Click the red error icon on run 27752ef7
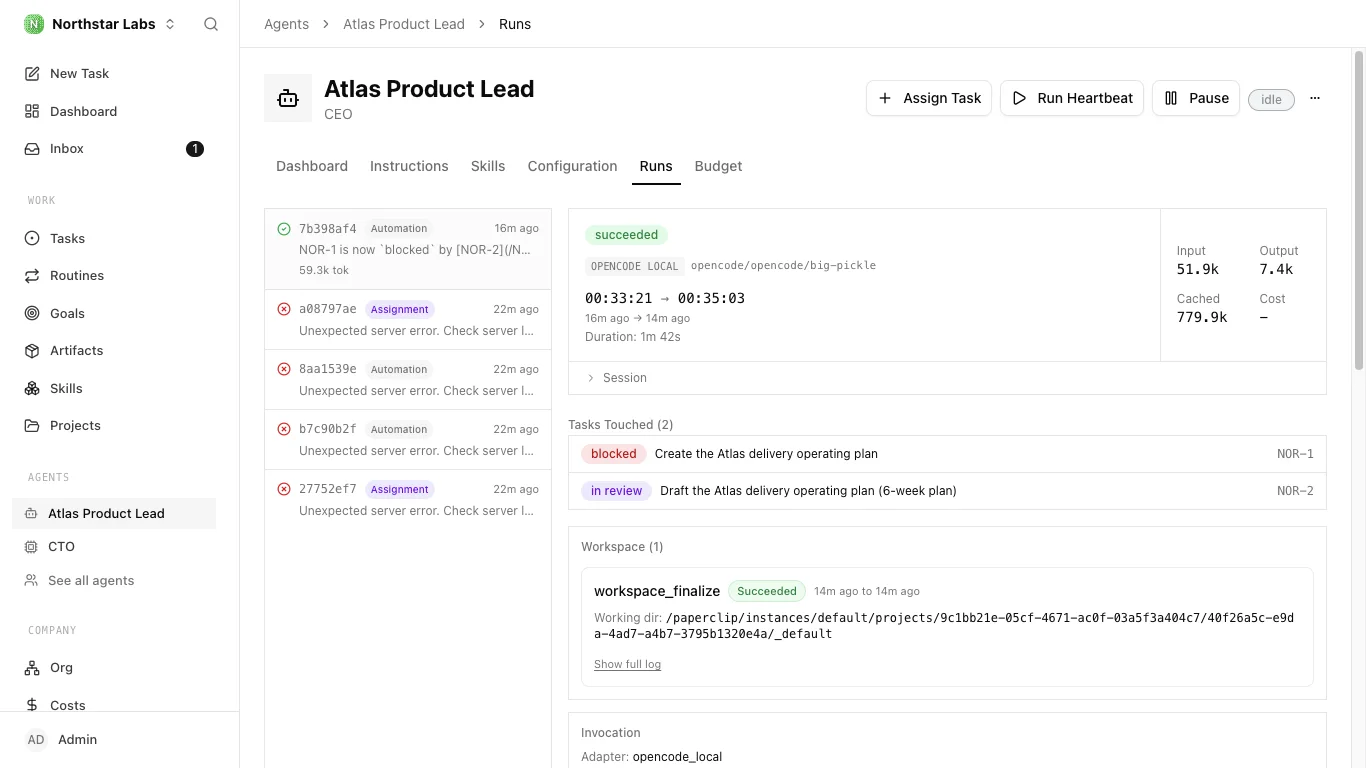 pos(284,489)
